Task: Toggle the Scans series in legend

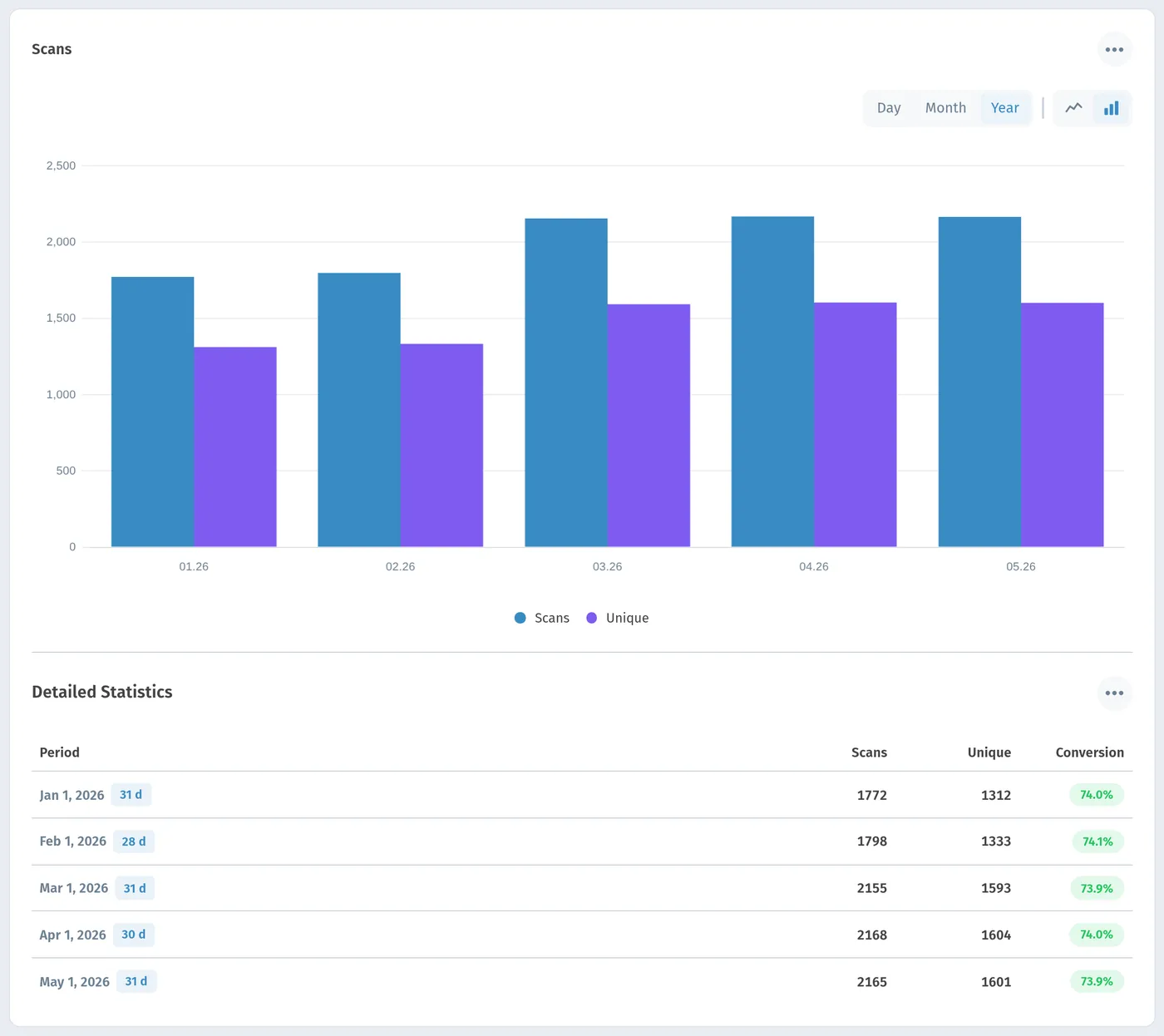Action: pos(542,618)
